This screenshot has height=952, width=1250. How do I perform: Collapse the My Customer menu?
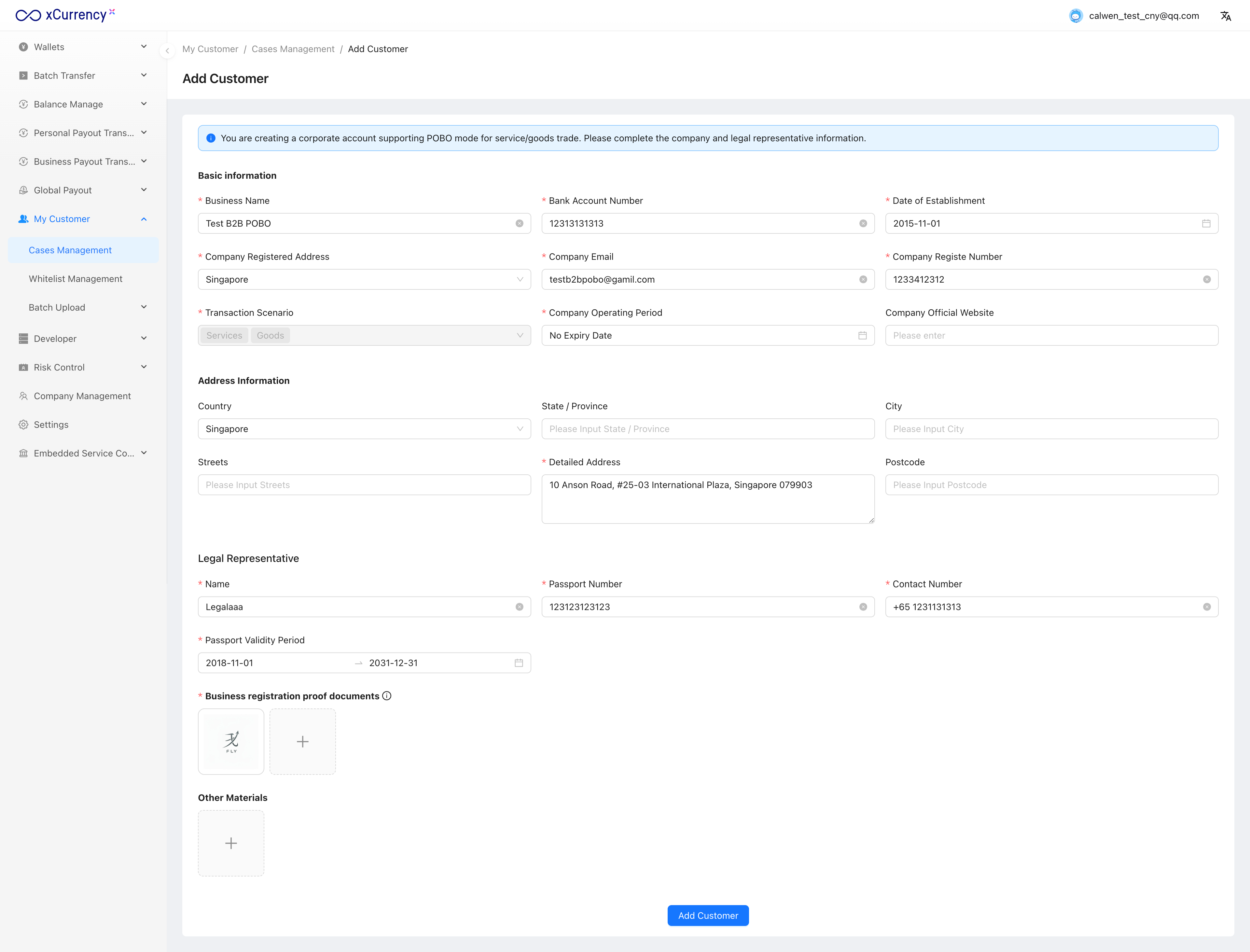(x=83, y=219)
